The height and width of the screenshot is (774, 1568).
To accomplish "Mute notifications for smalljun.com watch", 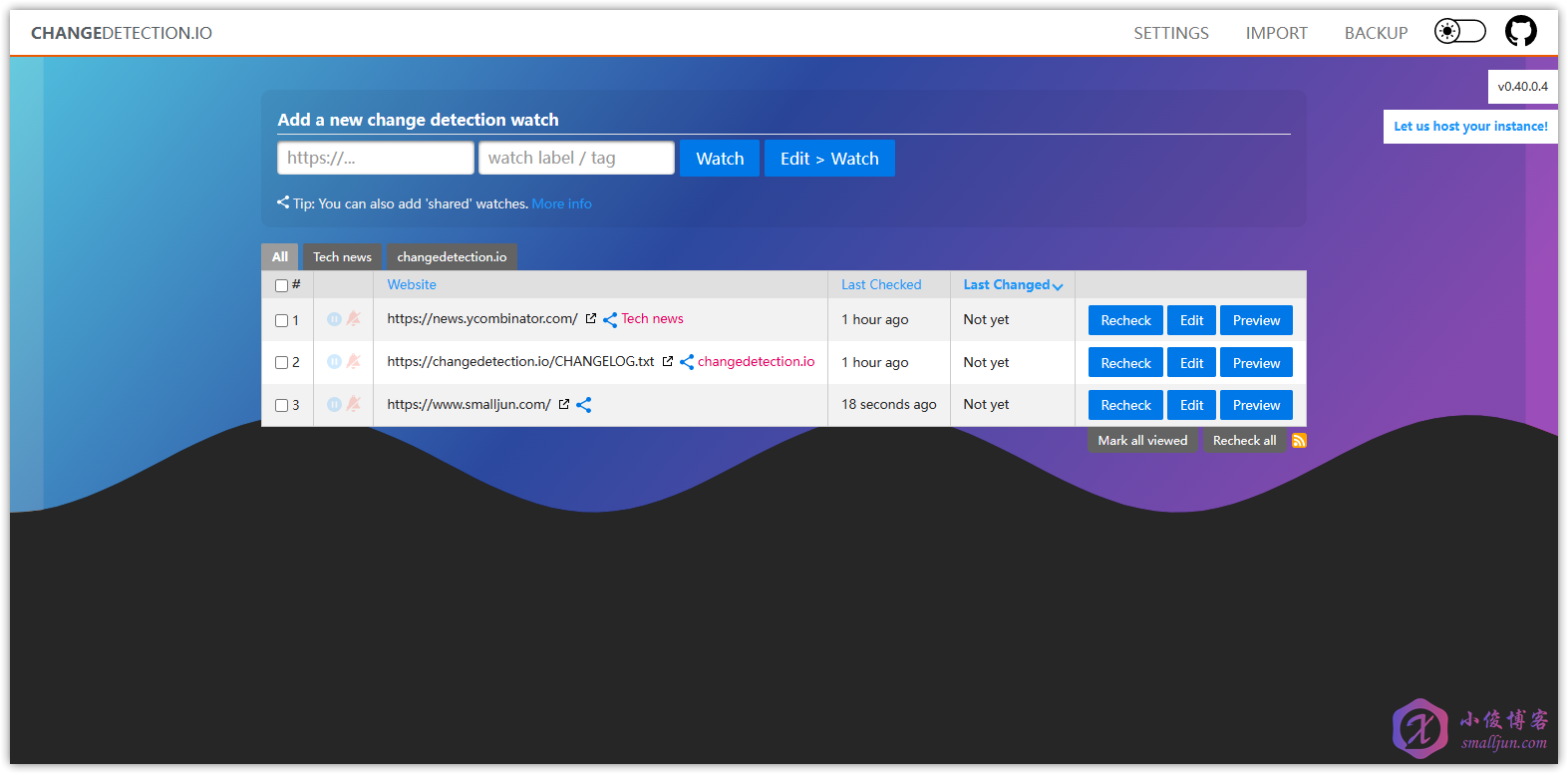I will tap(353, 404).
